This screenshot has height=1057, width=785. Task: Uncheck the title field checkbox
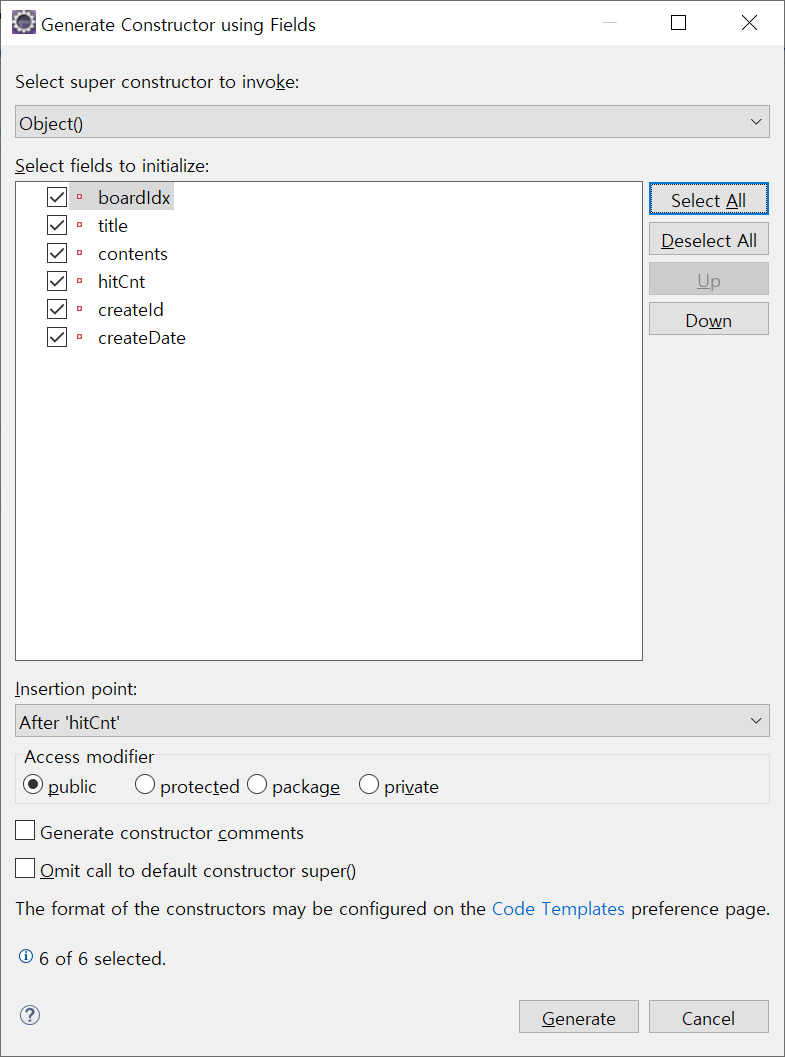[x=57, y=225]
